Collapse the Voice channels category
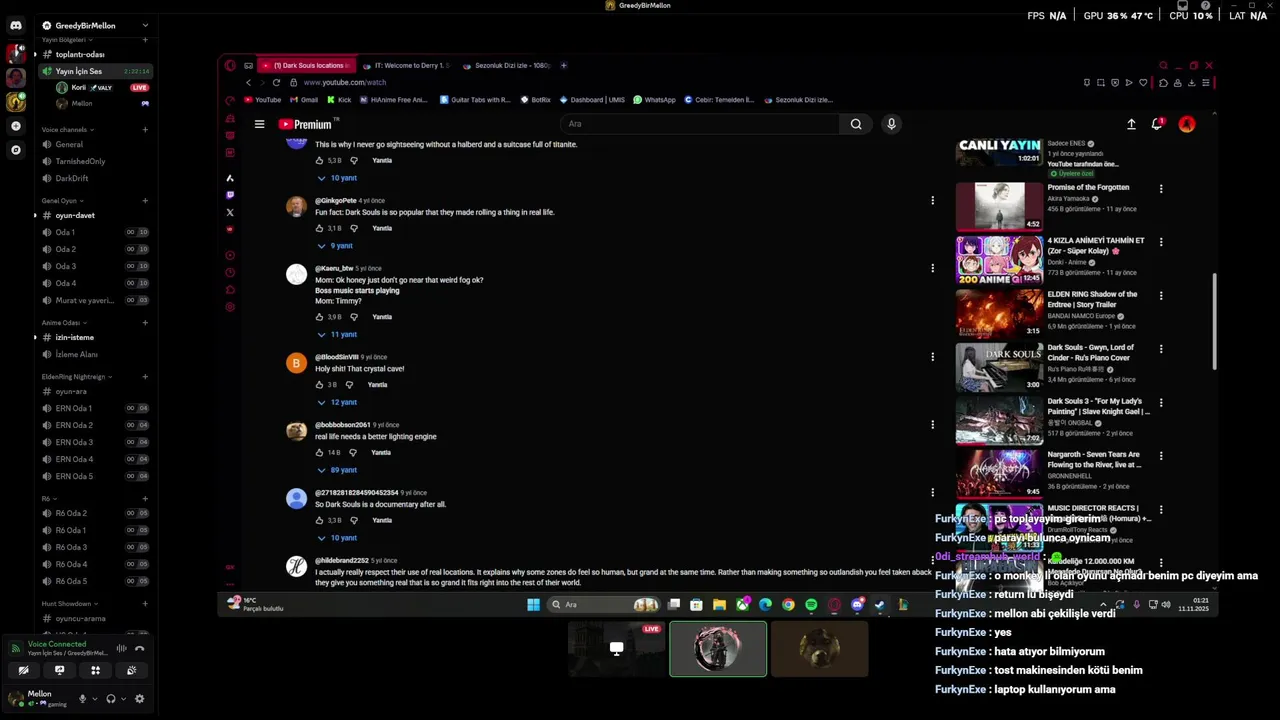The width and height of the screenshot is (1280, 720). click(67, 130)
